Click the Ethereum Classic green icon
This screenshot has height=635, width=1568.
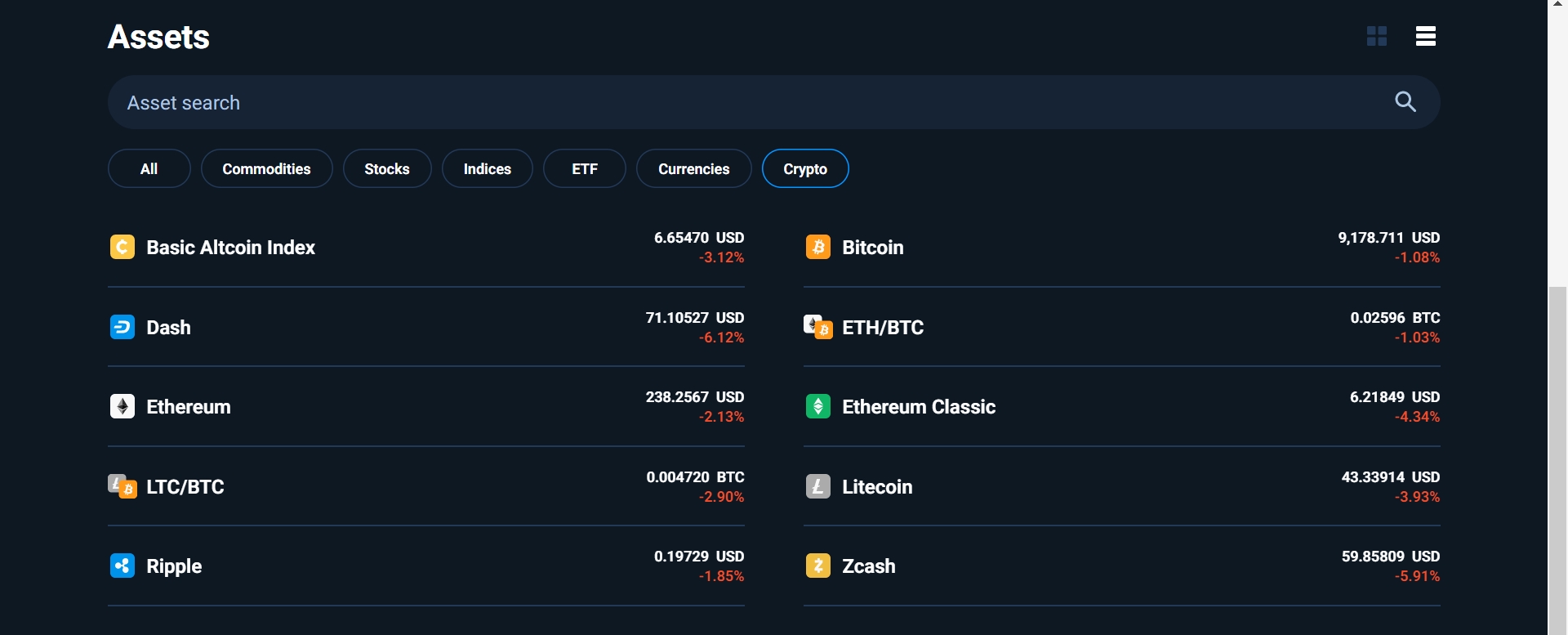(x=818, y=406)
